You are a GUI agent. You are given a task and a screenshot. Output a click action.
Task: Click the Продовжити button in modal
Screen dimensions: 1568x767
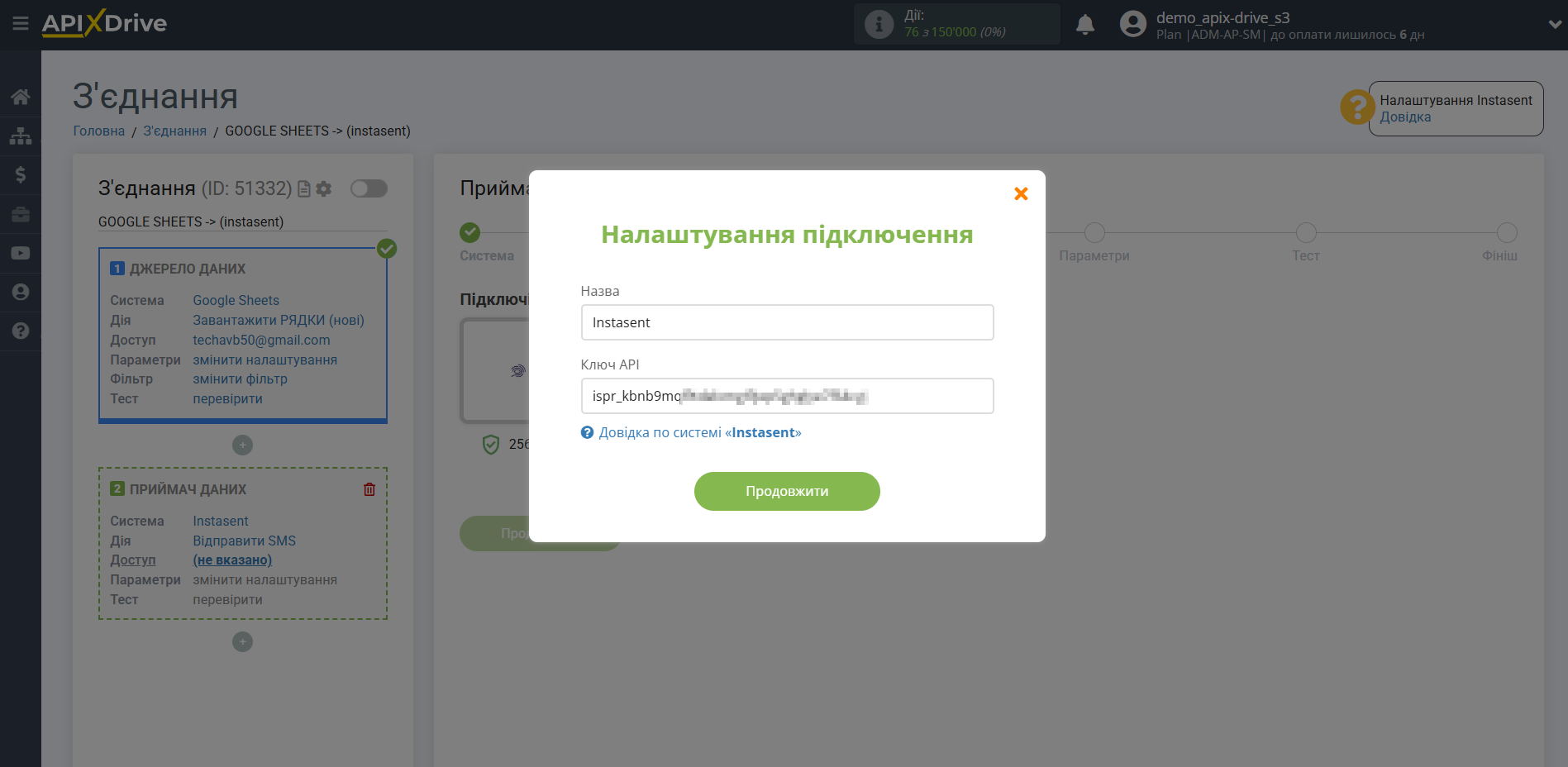coord(787,491)
